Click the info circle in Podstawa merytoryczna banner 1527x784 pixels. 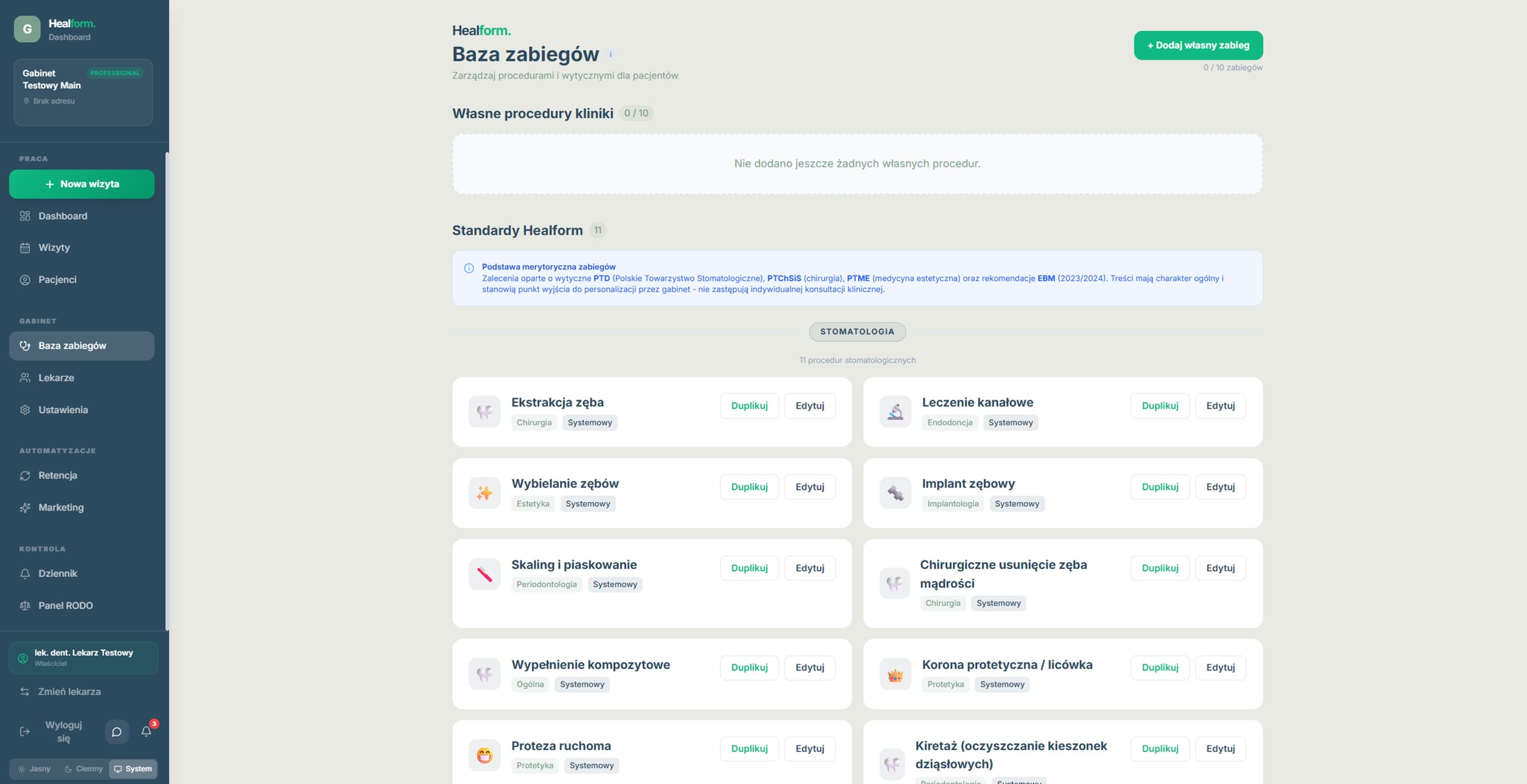pos(469,268)
